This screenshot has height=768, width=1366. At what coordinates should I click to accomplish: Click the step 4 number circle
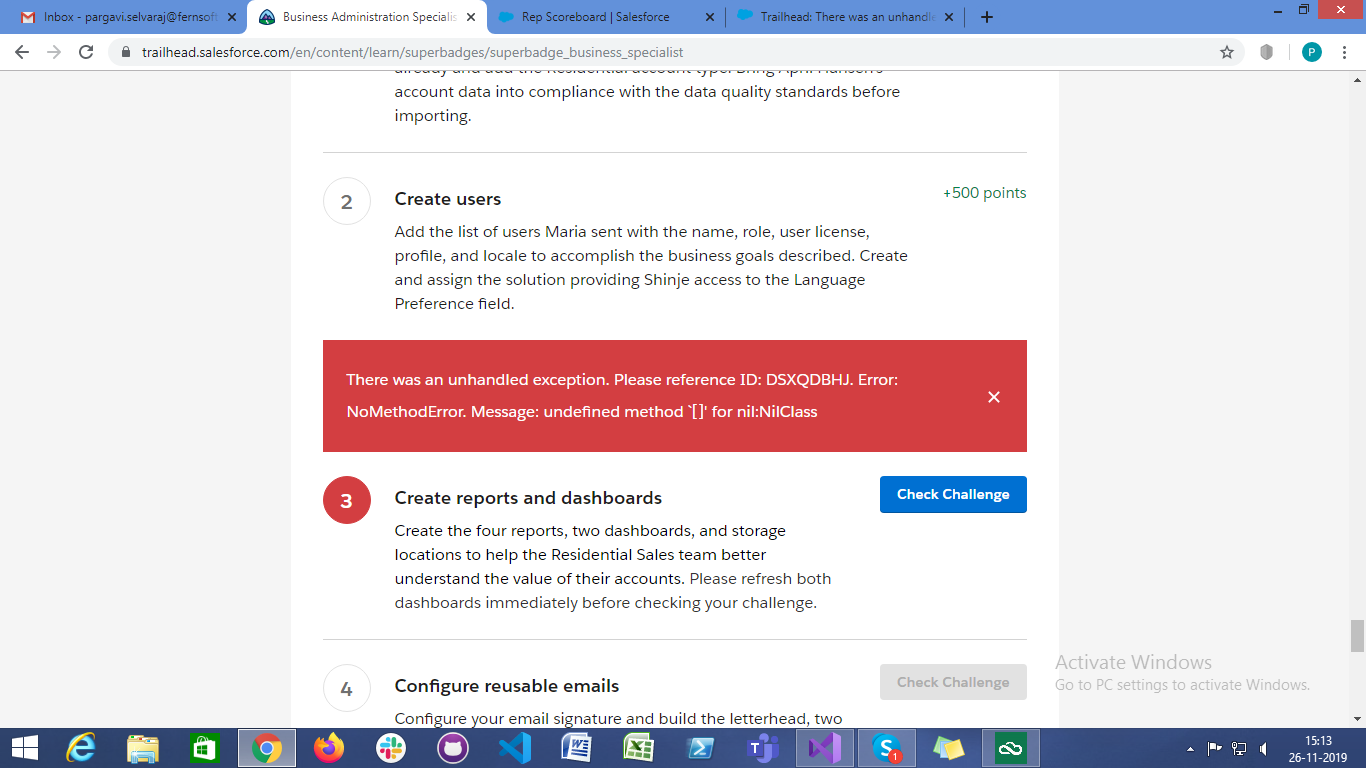coord(347,688)
